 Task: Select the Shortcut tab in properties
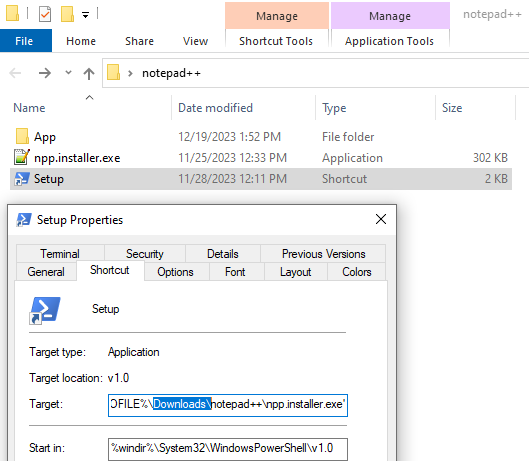[x=110, y=270]
